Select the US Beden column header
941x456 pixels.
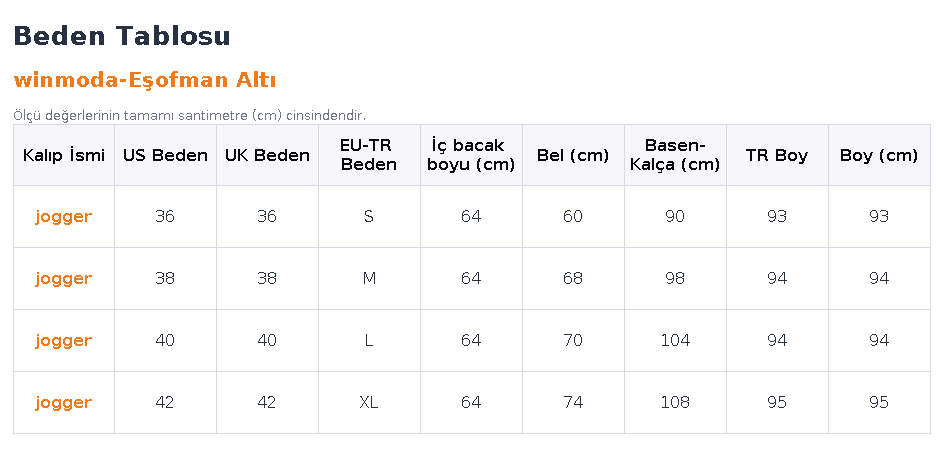tap(166, 155)
